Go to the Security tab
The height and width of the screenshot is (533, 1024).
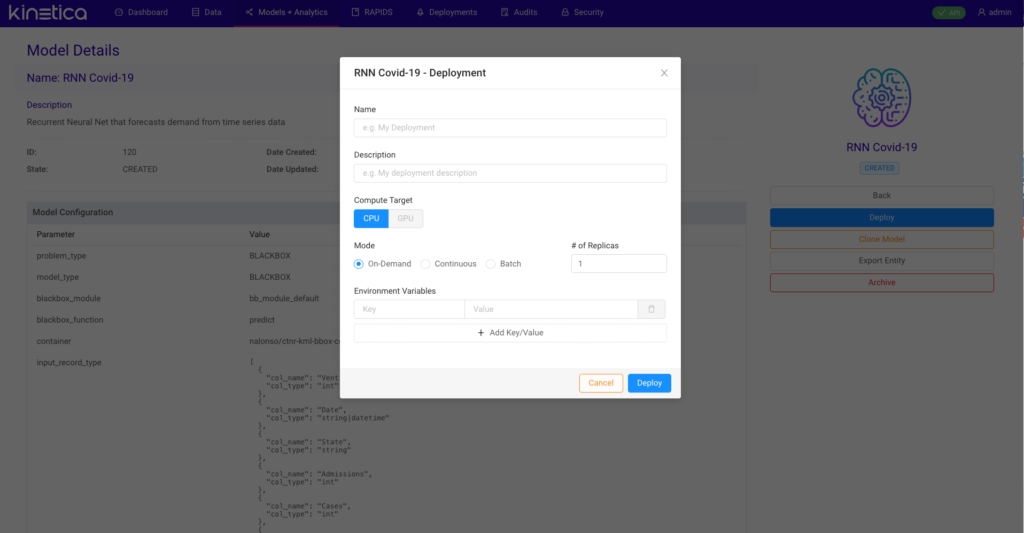pos(582,13)
